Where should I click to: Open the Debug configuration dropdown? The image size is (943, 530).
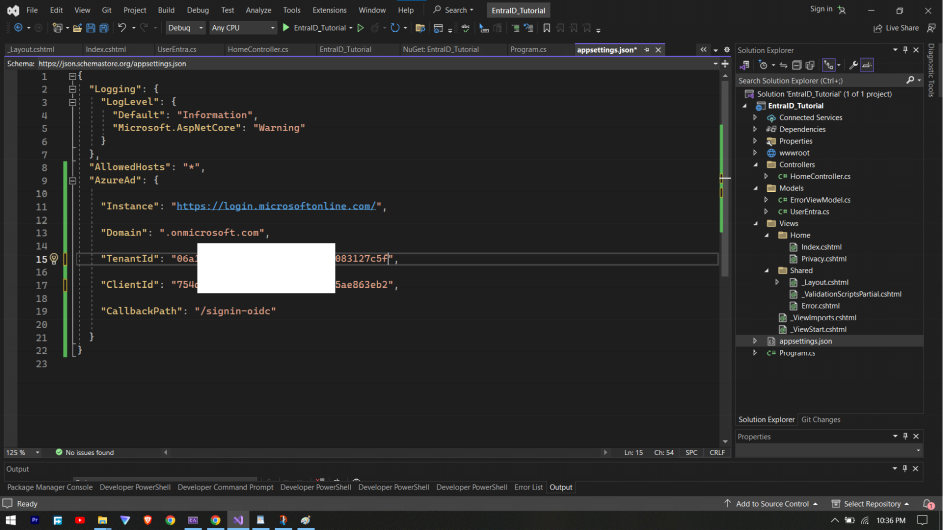pyautogui.click(x=185, y=28)
